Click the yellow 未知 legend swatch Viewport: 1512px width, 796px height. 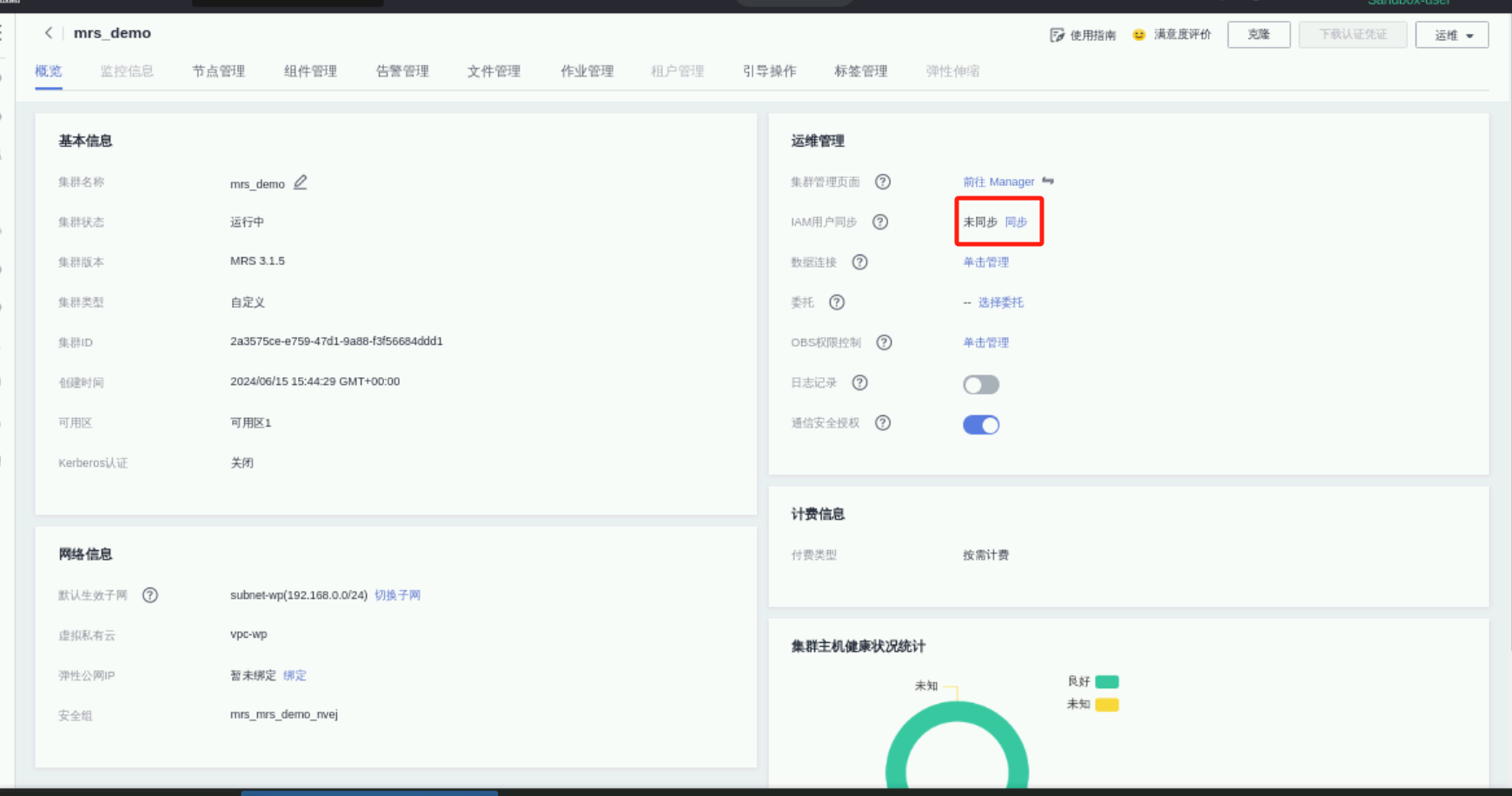[1107, 704]
